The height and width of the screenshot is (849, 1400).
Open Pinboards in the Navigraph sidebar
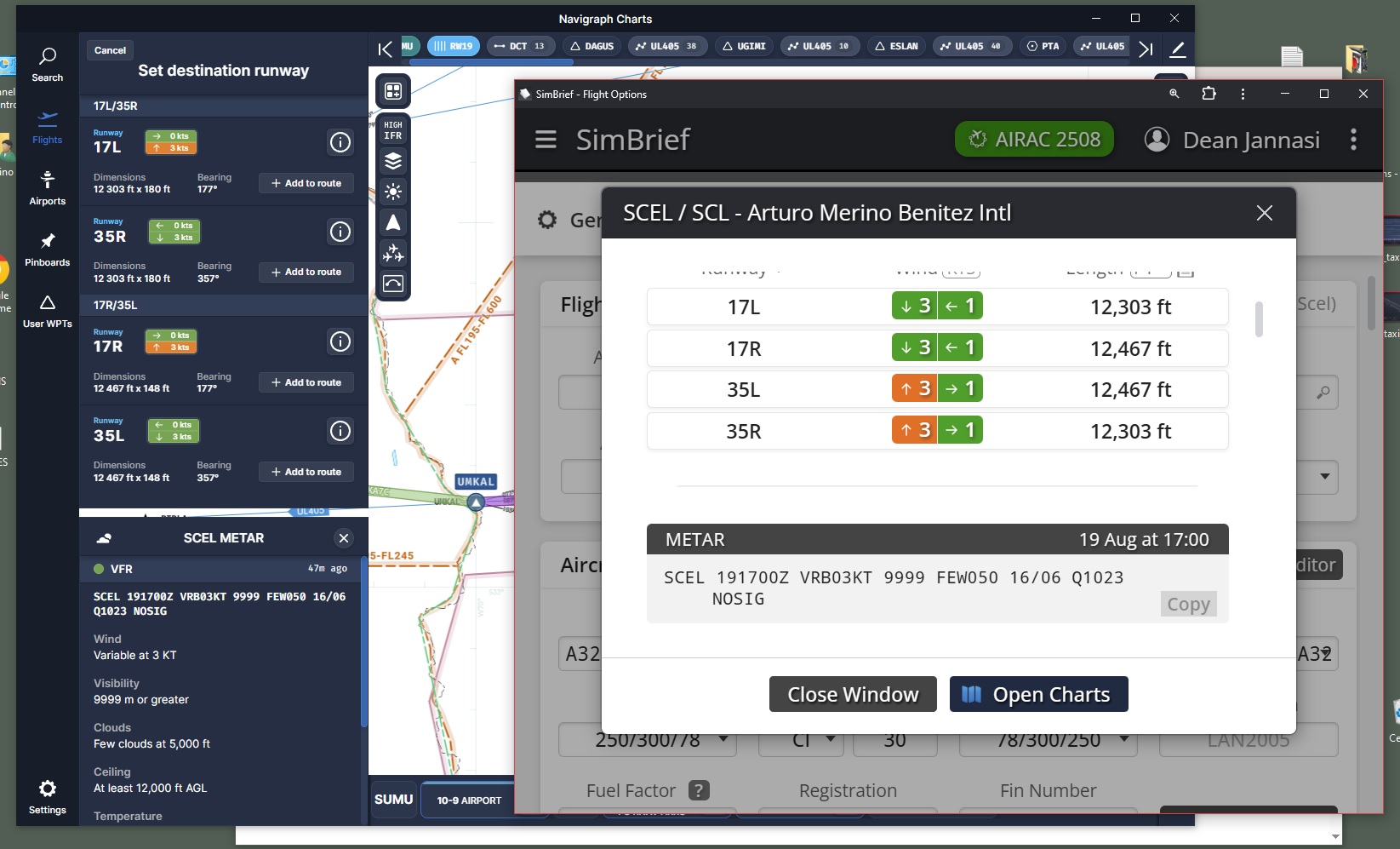point(48,250)
